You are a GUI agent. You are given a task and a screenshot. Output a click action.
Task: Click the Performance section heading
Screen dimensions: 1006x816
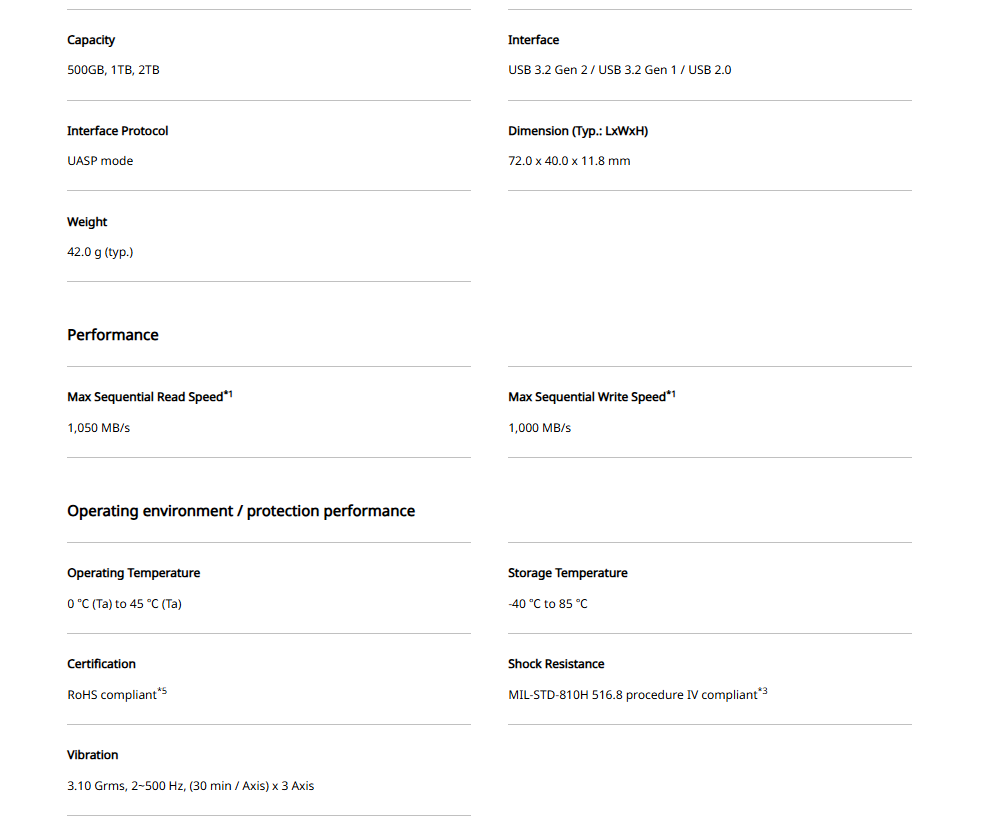[113, 335]
